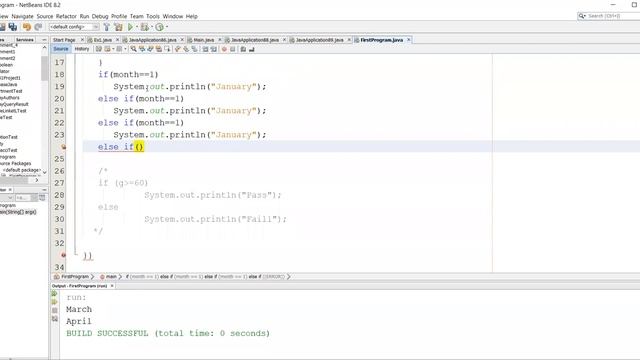Click the Shift Line Right icon
This screenshot has width=640, height=360.
[x=213, y=49]
